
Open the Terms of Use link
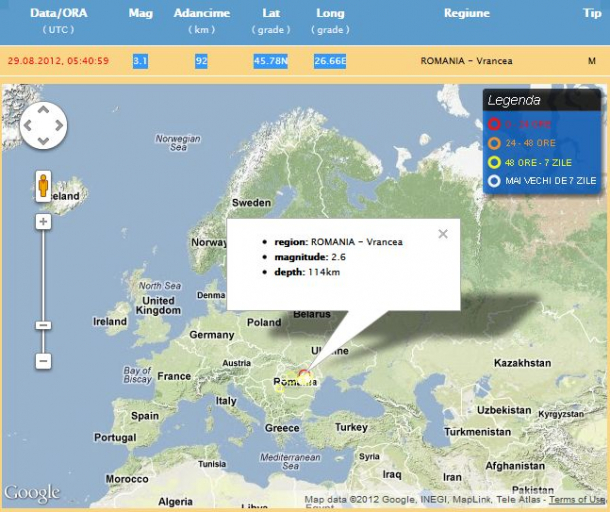(576, 500)
